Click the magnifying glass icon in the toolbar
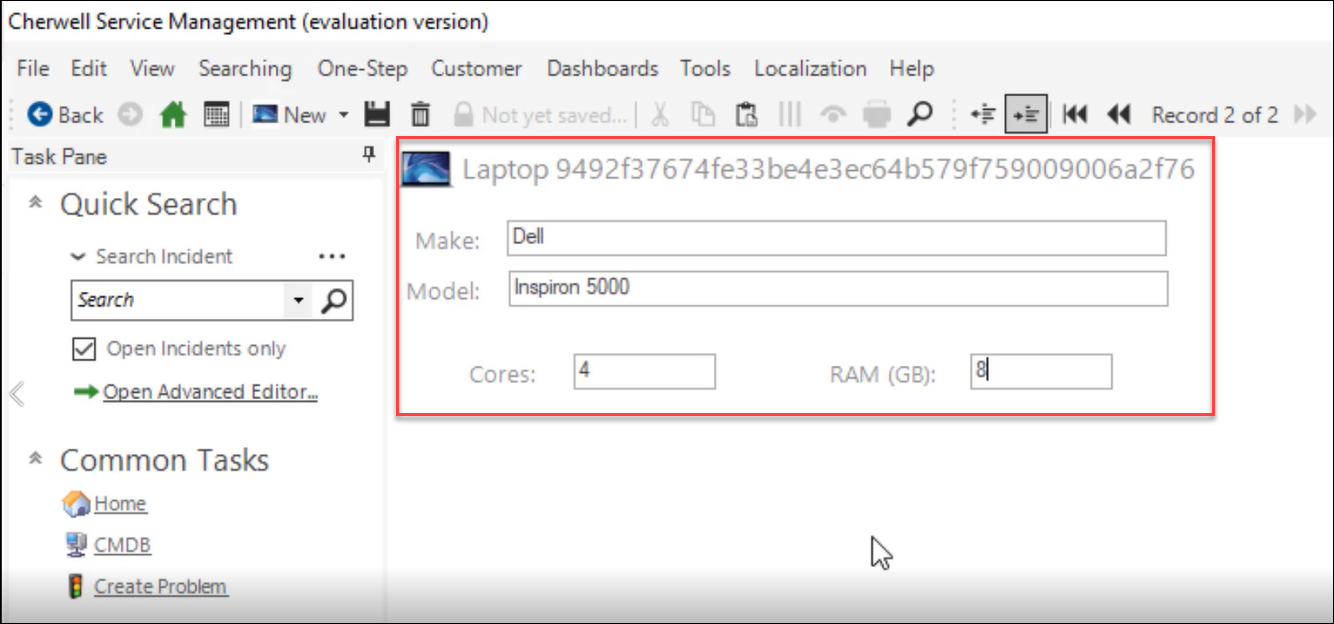Image resolution: width=1334 pixels, height=624 pixels. coord(919,115)
